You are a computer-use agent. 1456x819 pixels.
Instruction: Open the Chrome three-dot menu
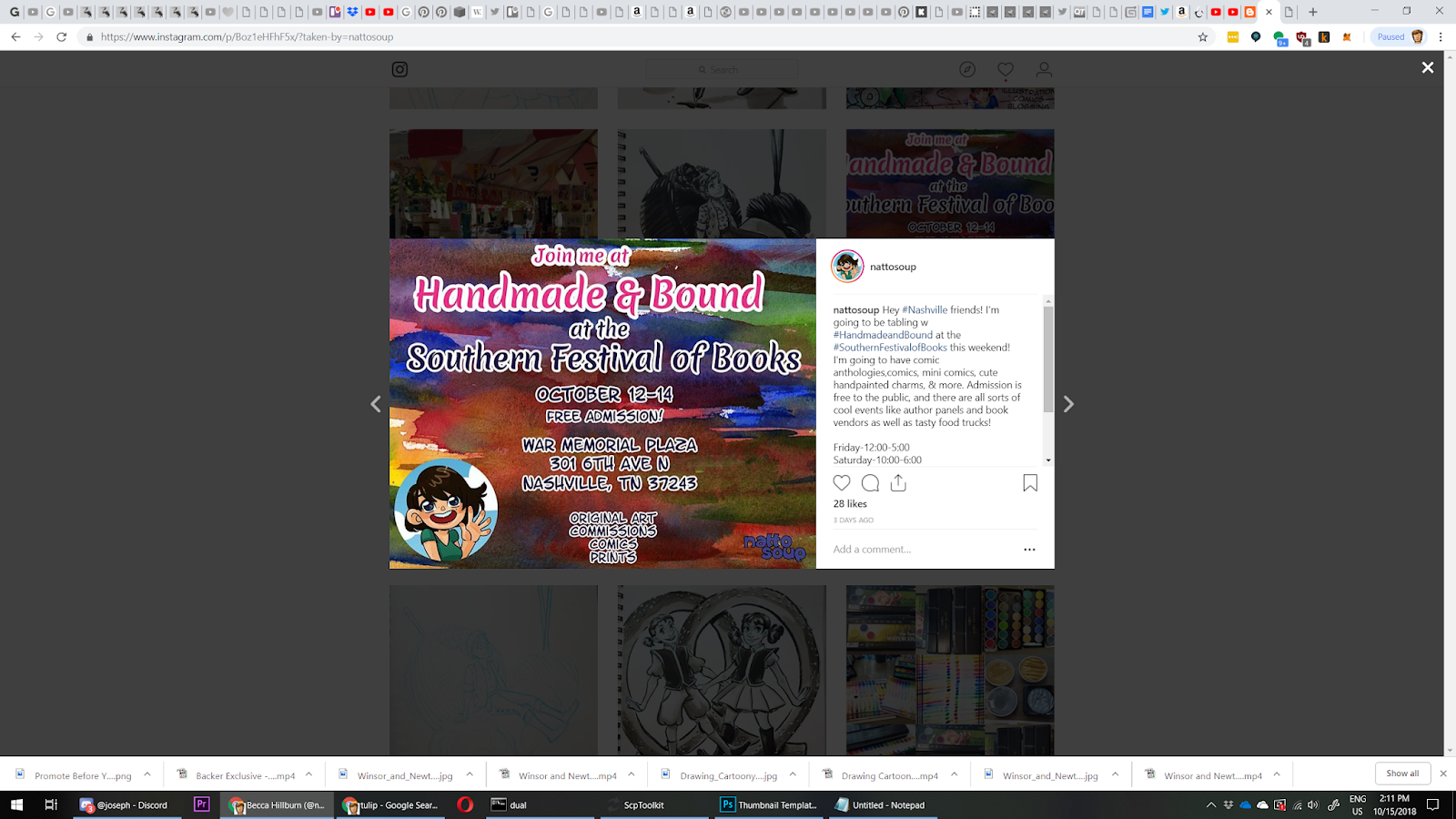[1441, 37]
